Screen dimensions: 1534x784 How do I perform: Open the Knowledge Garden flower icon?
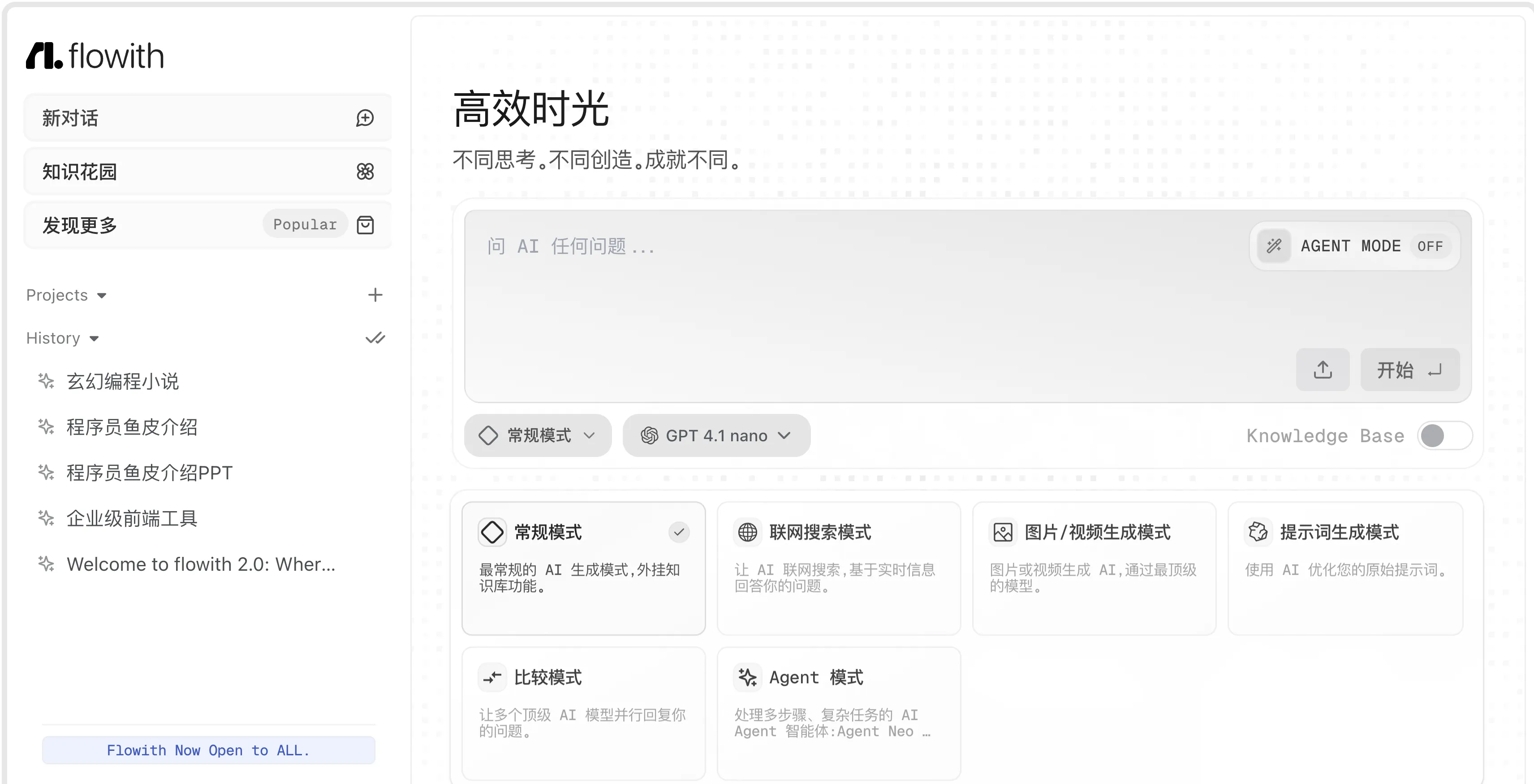365,172
